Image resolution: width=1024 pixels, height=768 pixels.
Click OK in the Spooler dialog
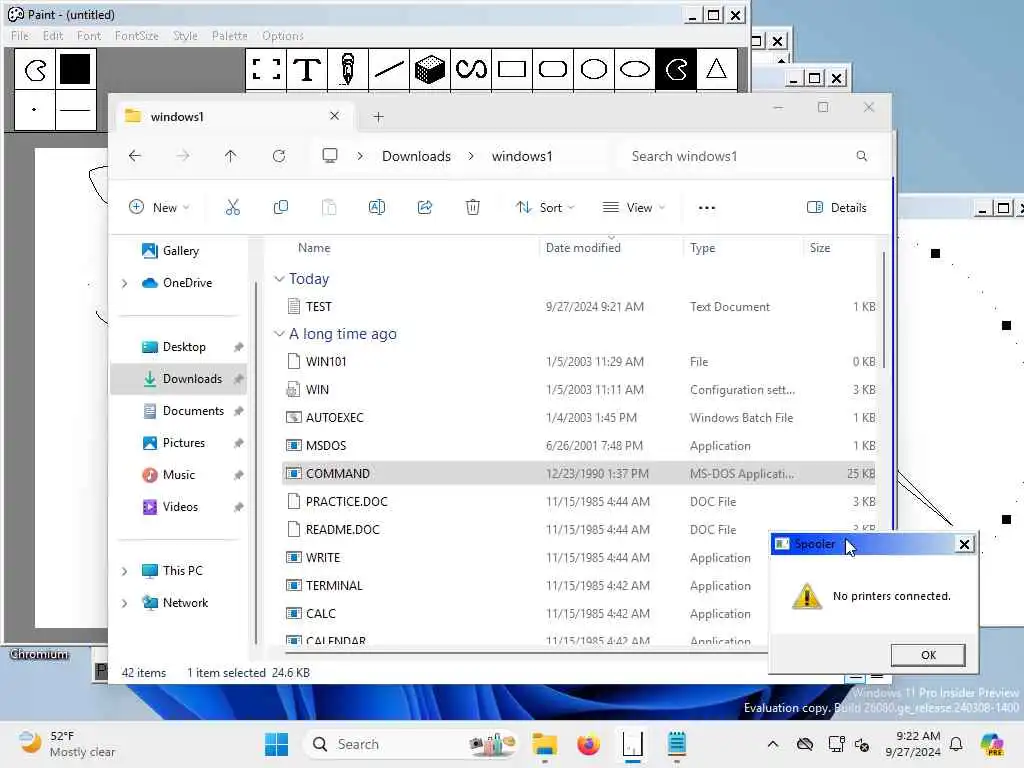click(x=928, y=655)
